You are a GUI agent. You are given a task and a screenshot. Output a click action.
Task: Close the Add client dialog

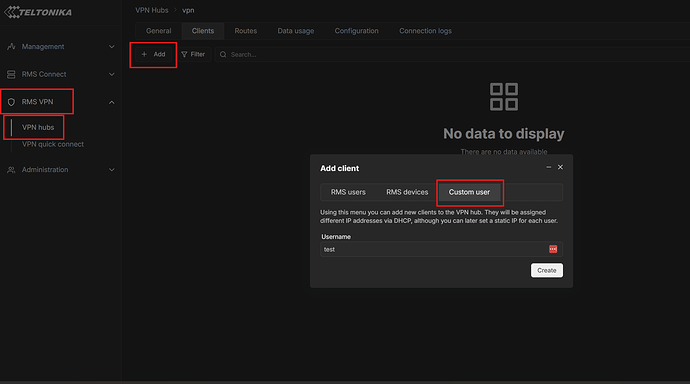(560, 167)
